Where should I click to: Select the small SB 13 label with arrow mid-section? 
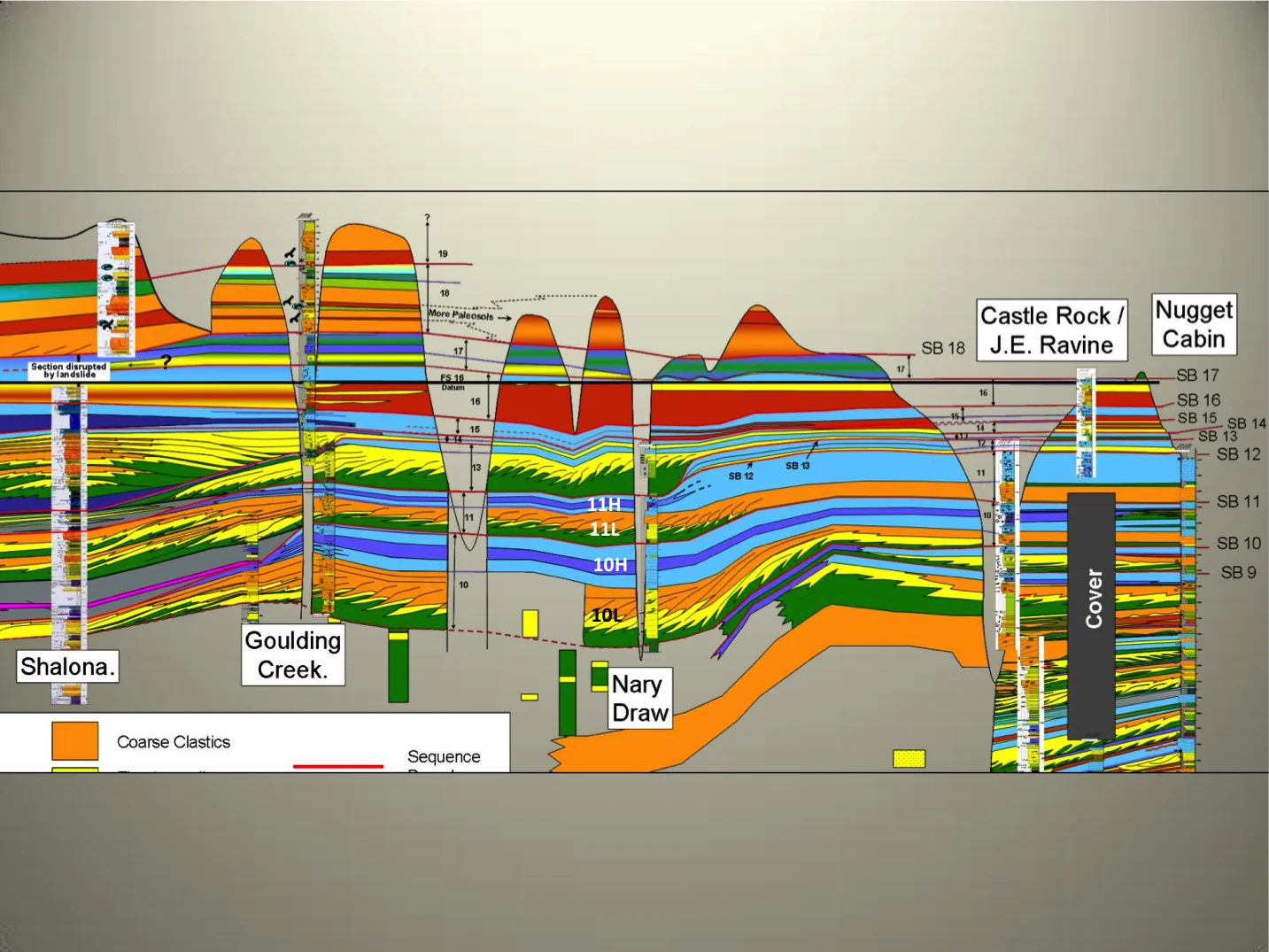[x=798, y=465]
